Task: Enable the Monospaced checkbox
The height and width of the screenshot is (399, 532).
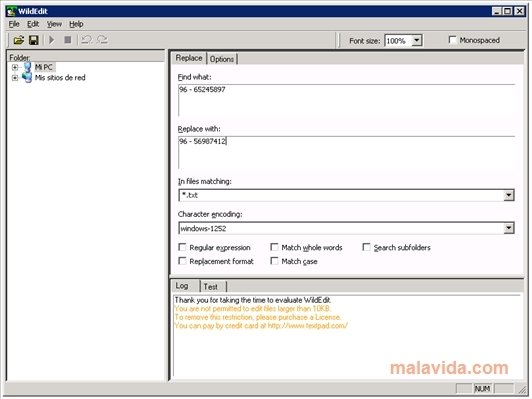Action: coord(452,40)
